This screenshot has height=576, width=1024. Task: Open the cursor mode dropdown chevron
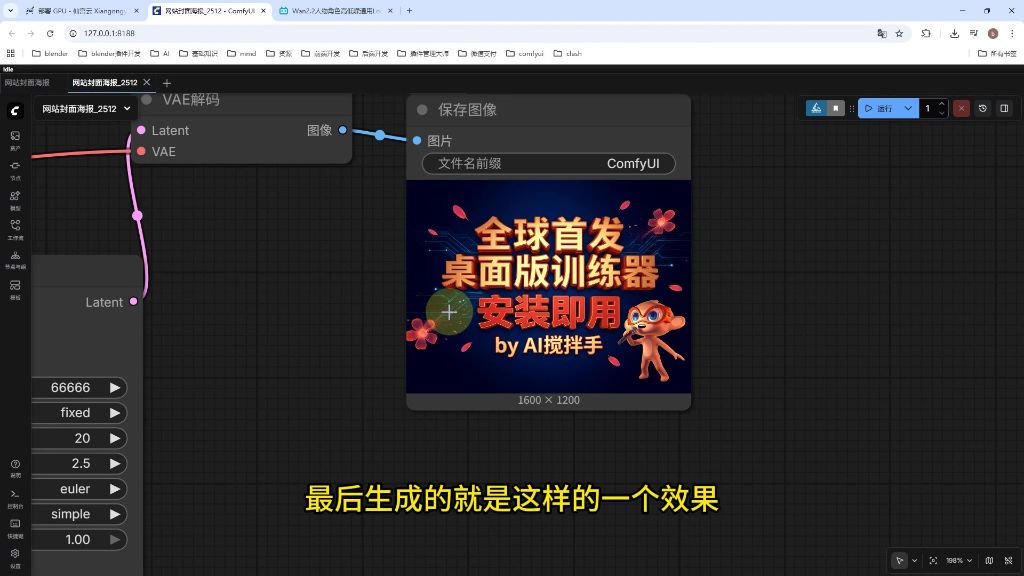(914, 560)
